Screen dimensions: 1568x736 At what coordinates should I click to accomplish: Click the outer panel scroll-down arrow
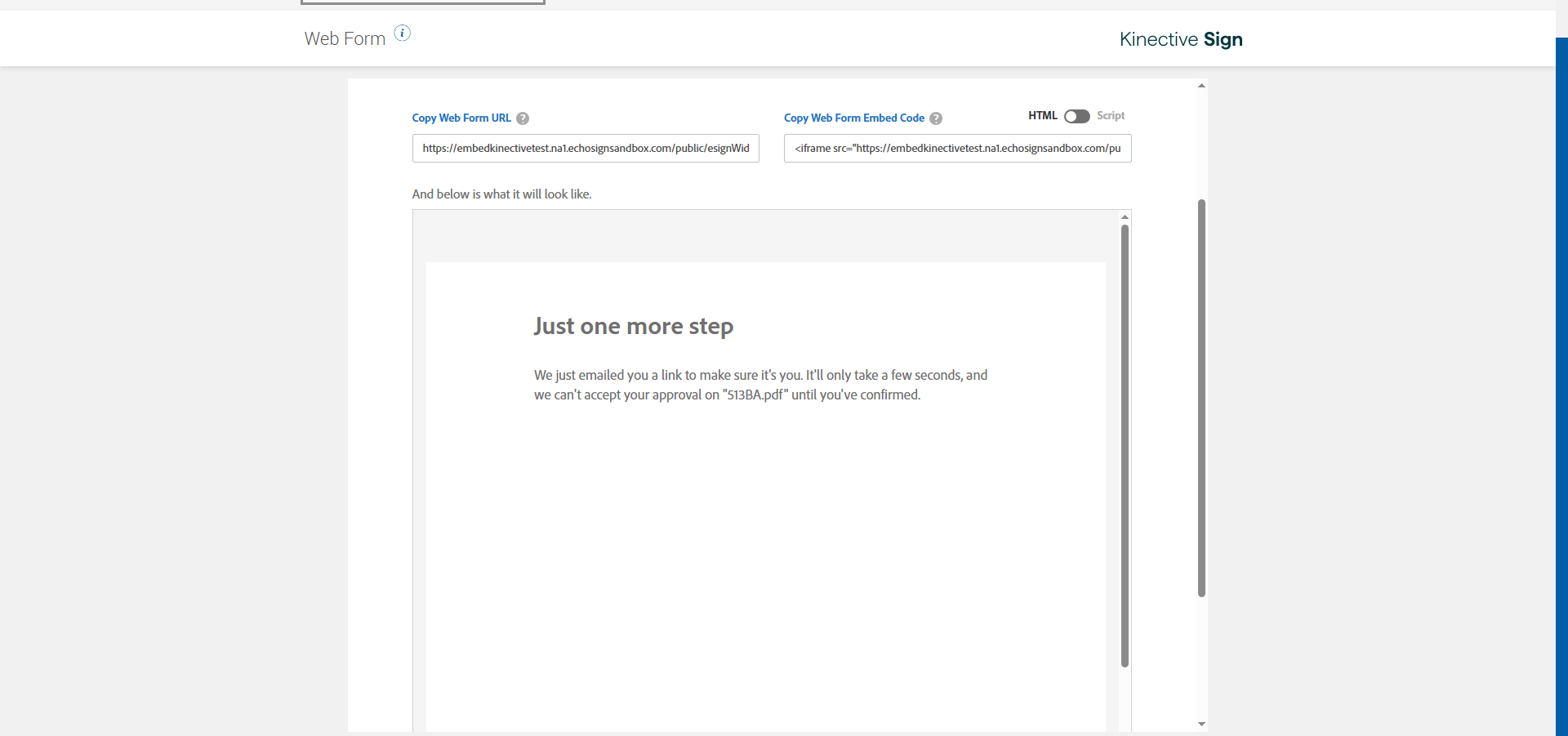tap(1201, 725)
